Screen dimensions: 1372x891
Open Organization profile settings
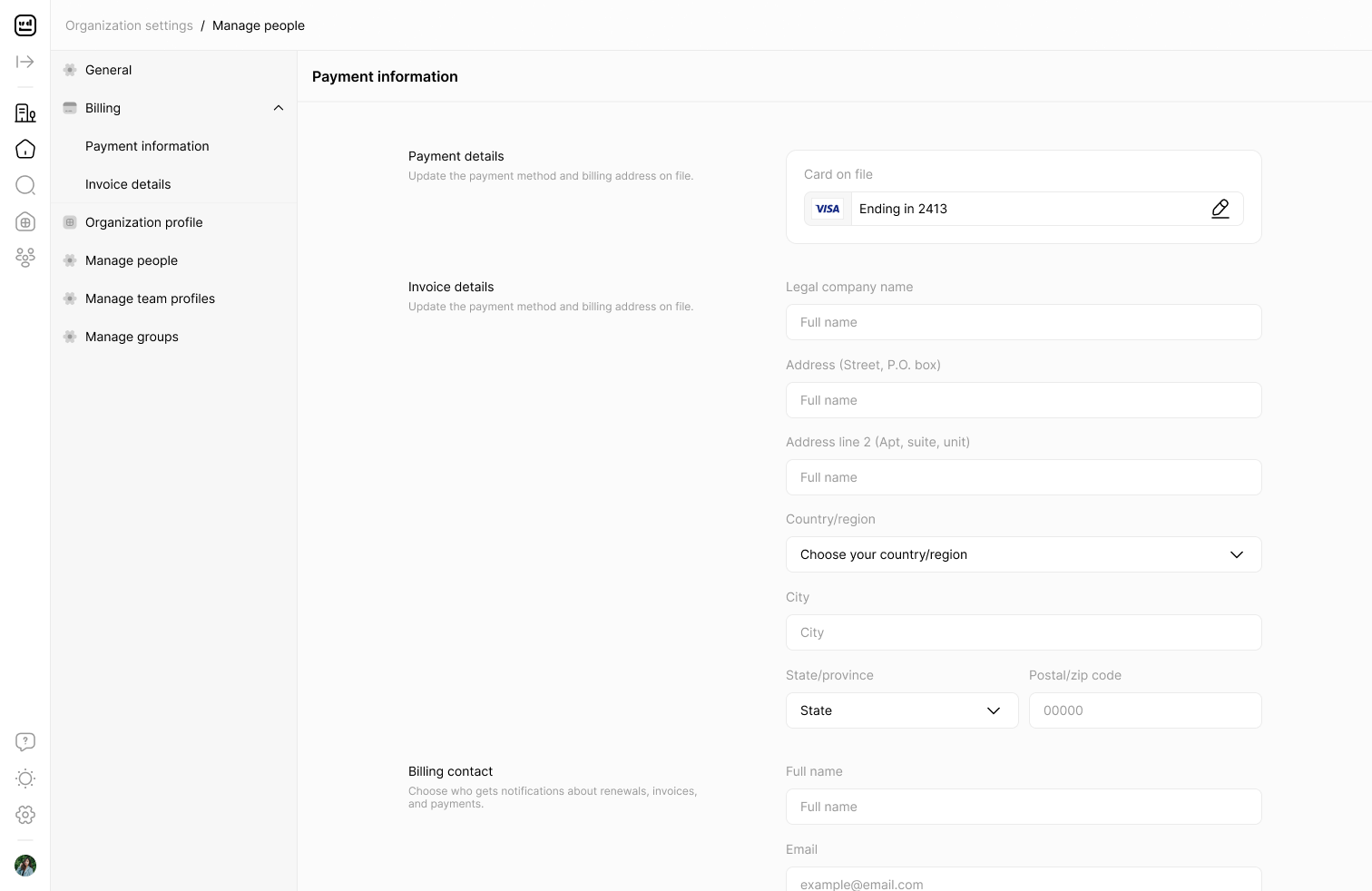(143, 222)
